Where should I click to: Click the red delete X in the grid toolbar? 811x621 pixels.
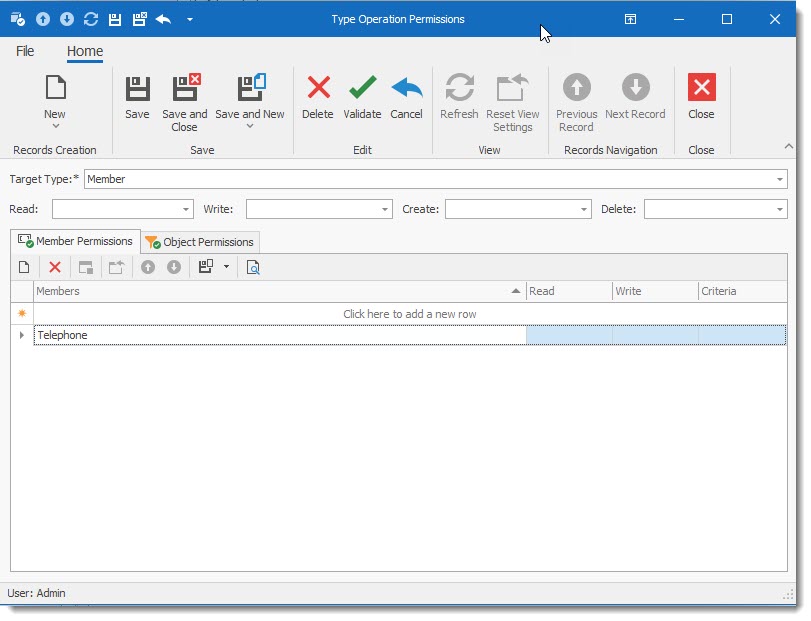pyautogui.click(x=55, y=268)
